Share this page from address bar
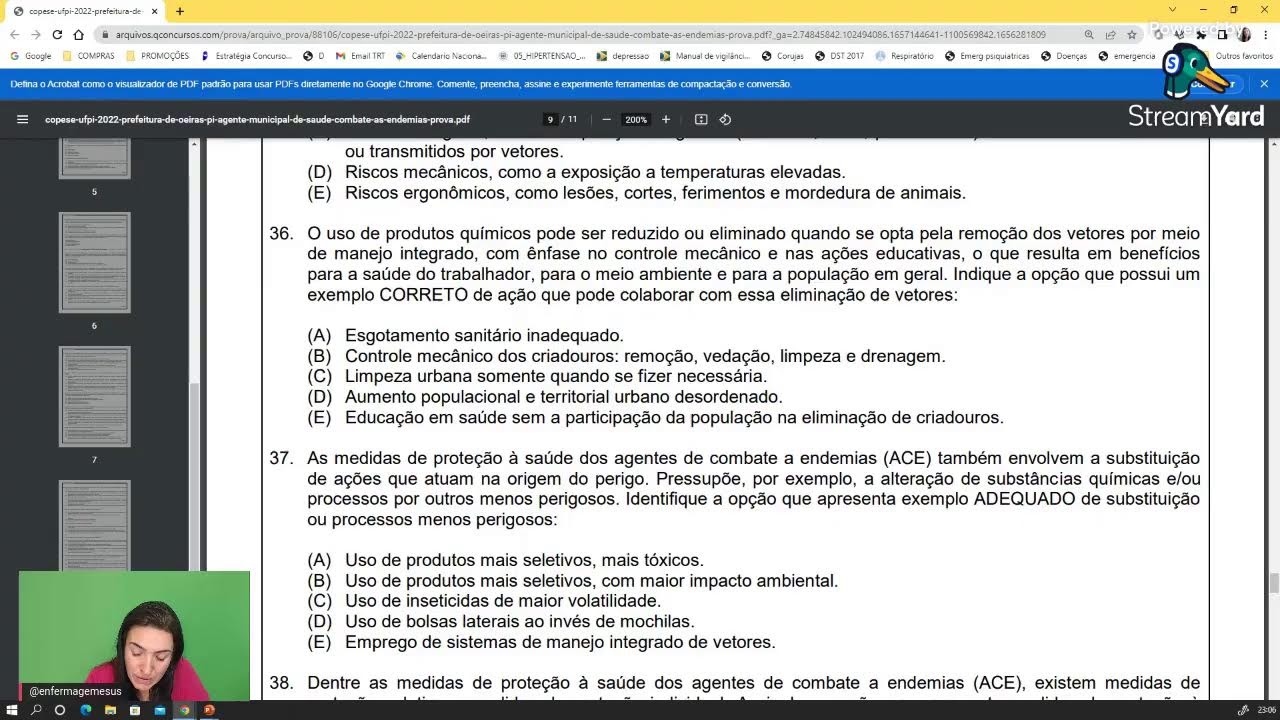This screenshot has height=720, width=1280. tap(1111, 34)
